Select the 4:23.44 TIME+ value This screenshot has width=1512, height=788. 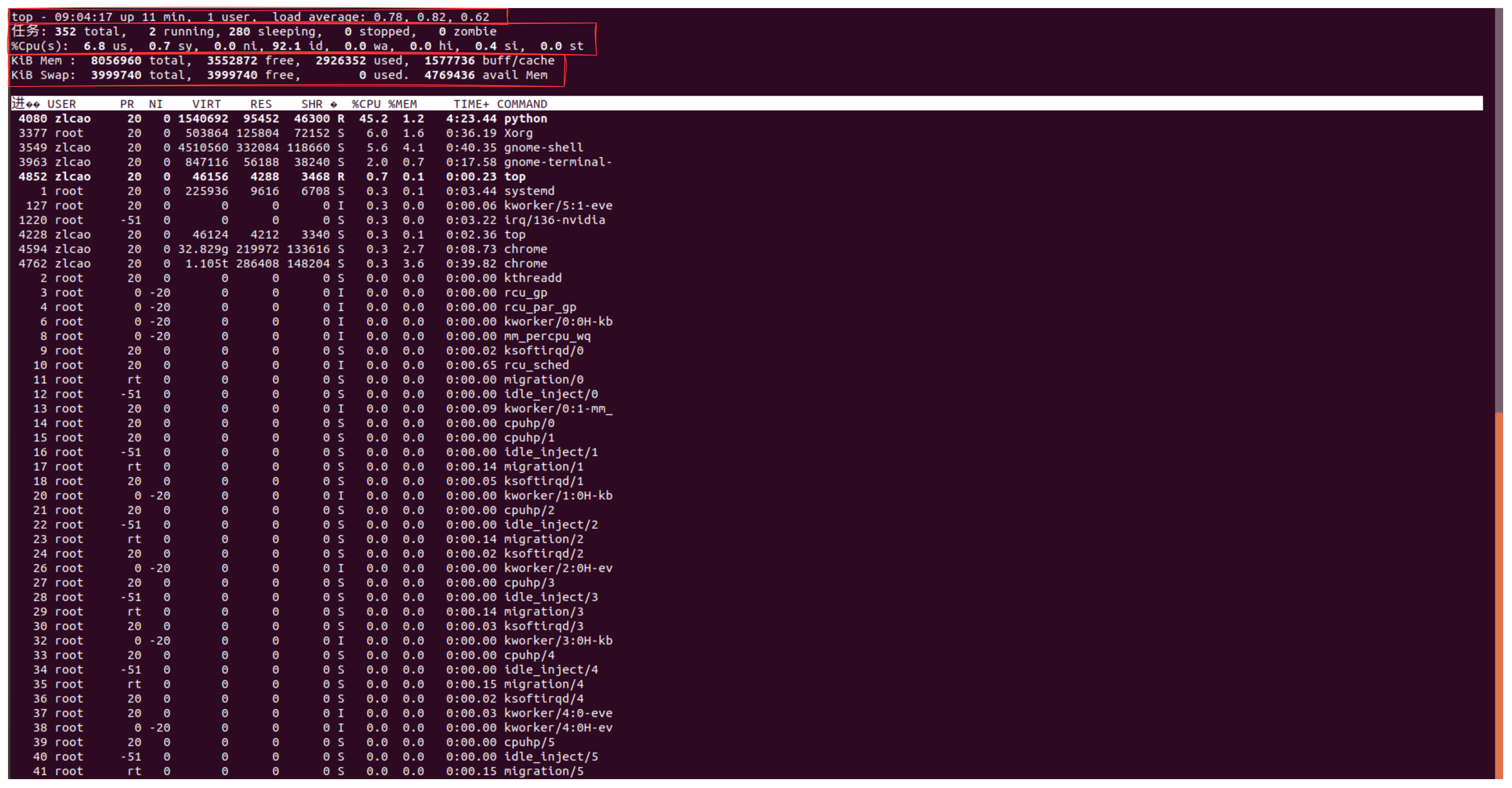[471, 119]
